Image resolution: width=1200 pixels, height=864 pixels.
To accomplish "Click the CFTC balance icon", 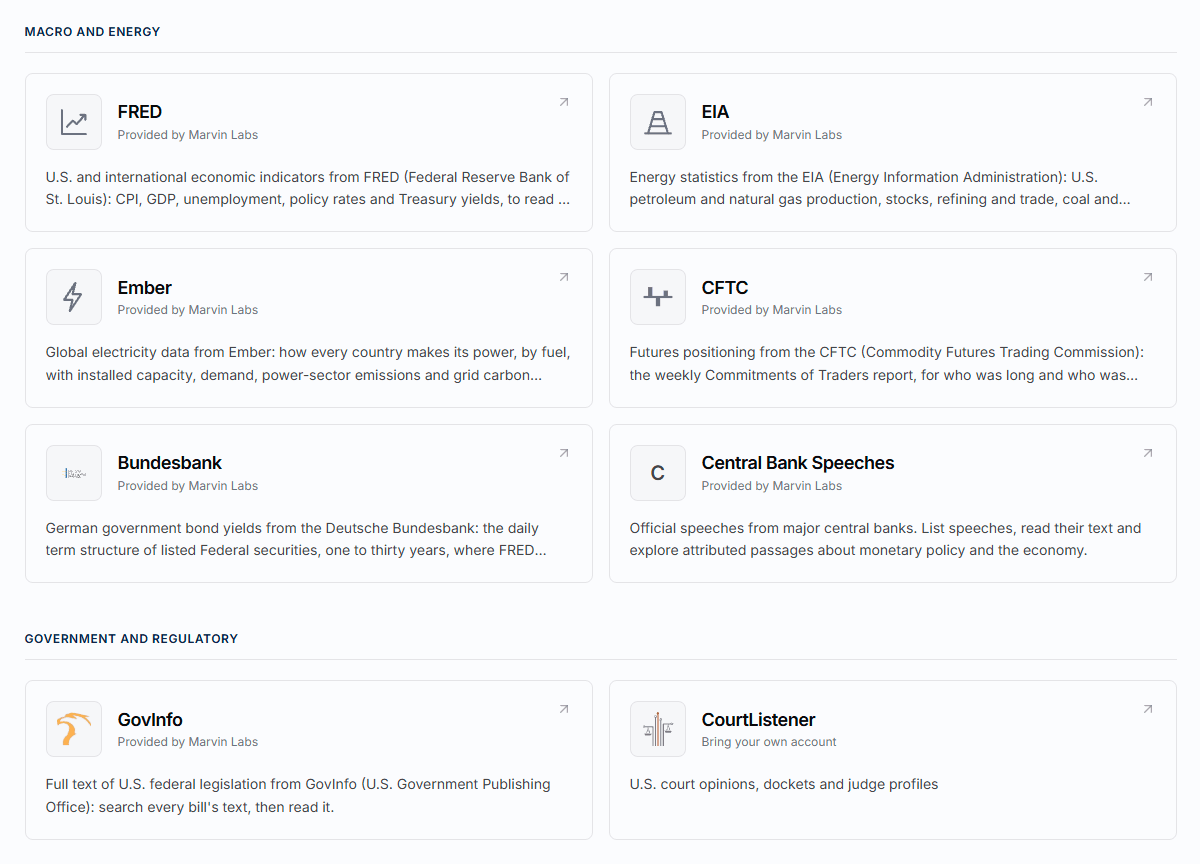I will (x=658, y=297).
